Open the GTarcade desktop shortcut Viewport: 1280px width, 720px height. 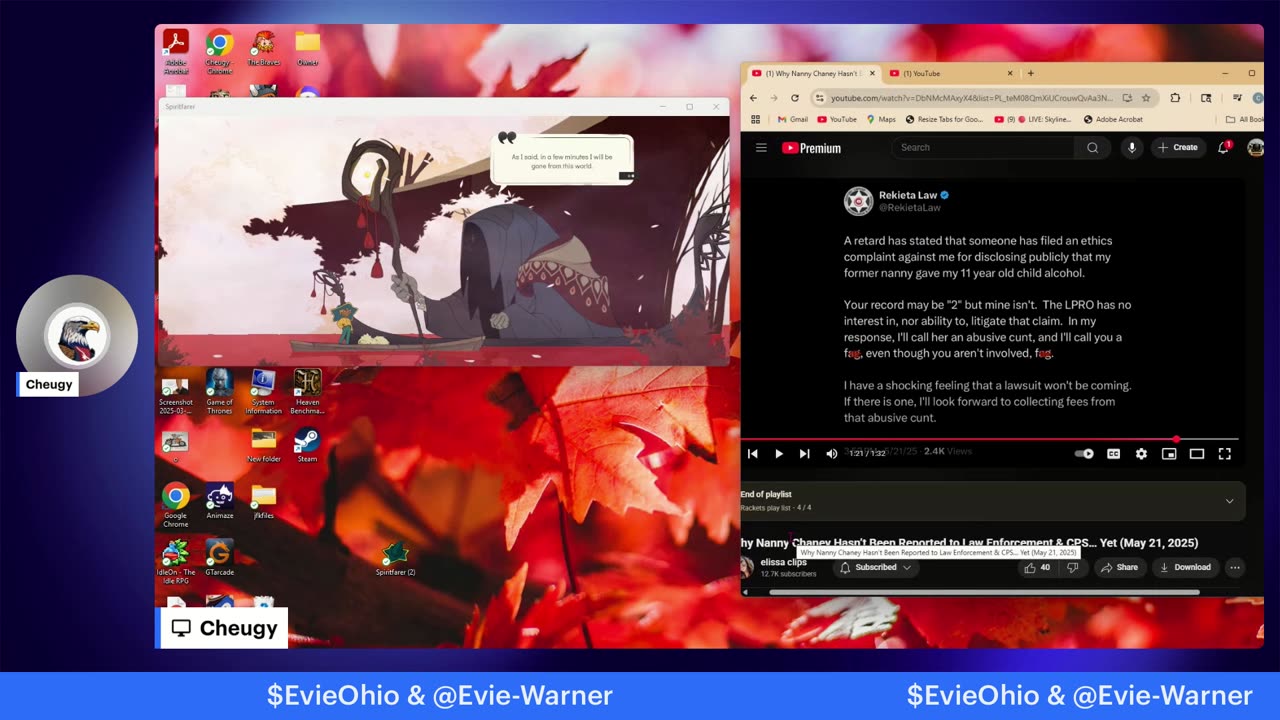pyautogui.click(x=219, y=558)
